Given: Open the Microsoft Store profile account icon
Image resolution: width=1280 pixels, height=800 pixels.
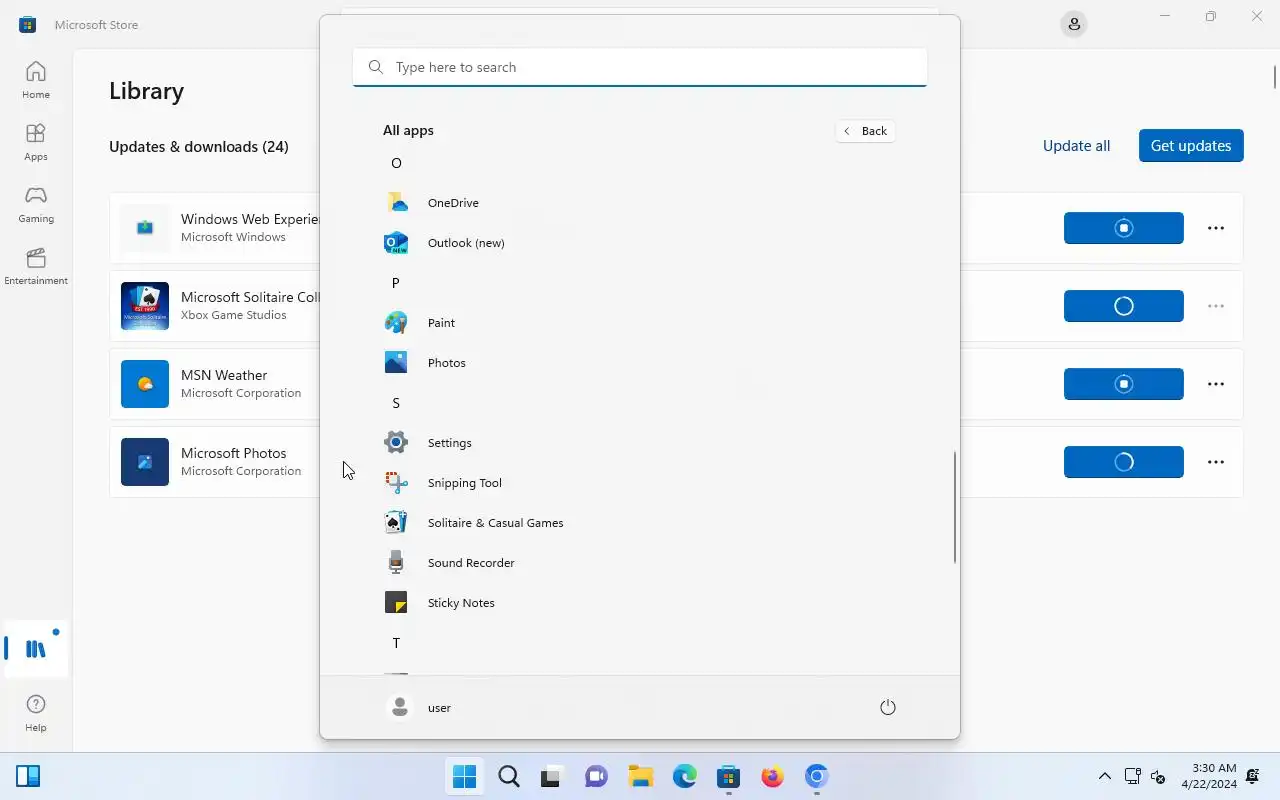Looking at the screenshot, I should [1074, 24].
